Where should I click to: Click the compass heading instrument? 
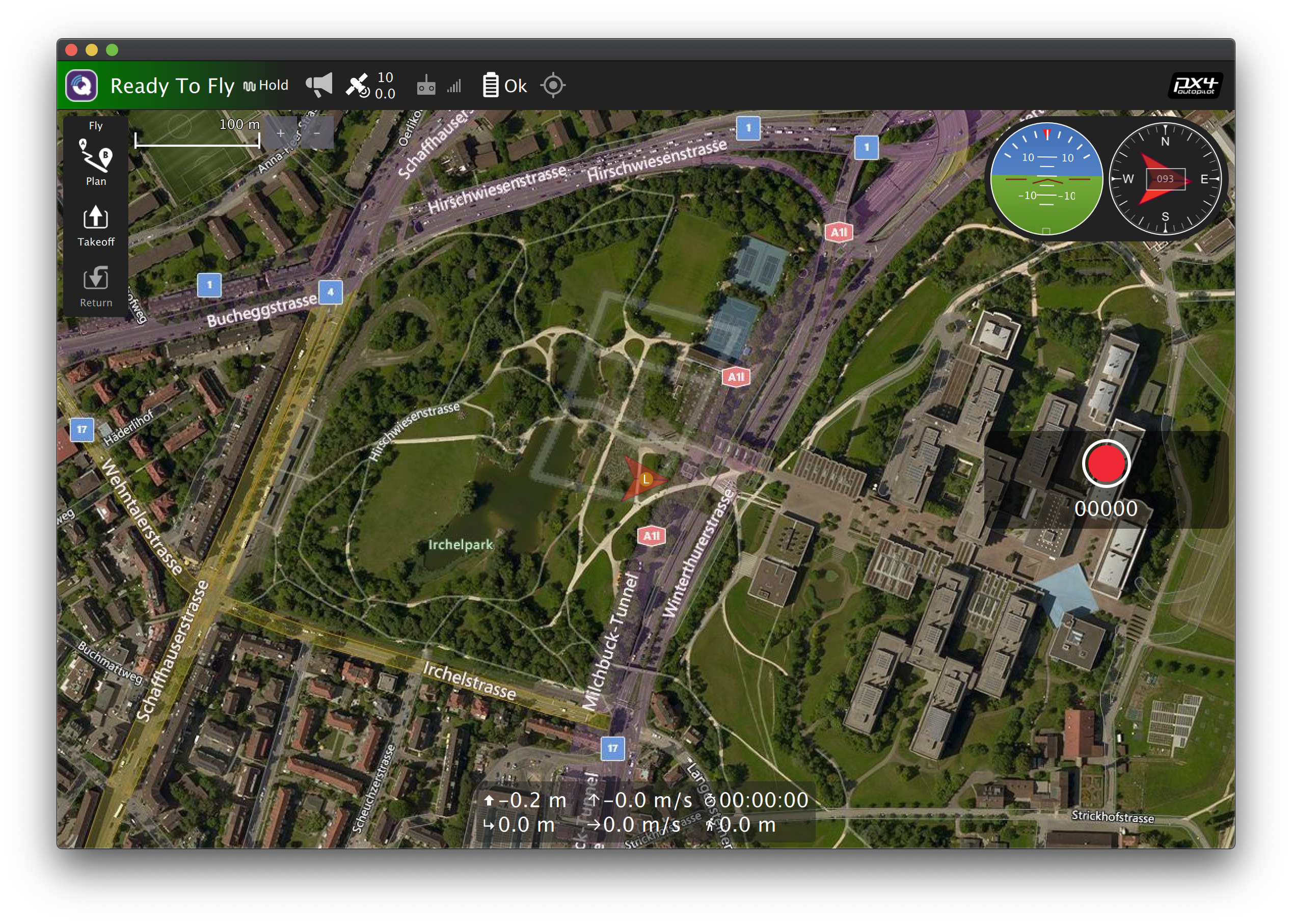coord(1165,179)
